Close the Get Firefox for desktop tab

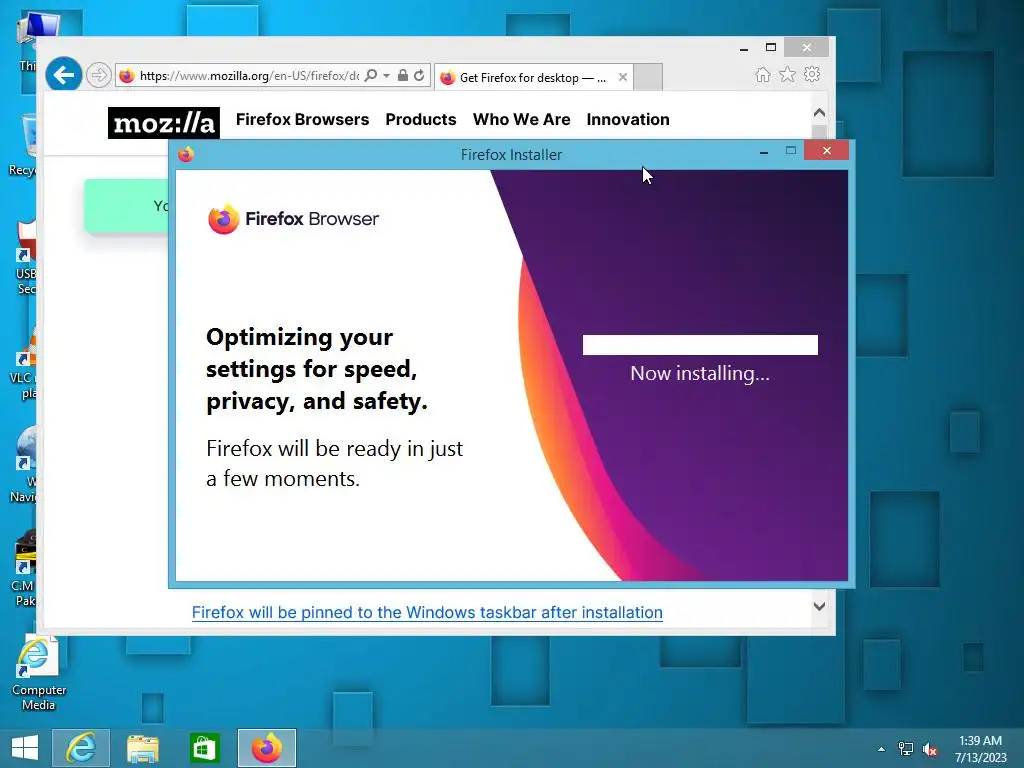[x=622, y=77]
